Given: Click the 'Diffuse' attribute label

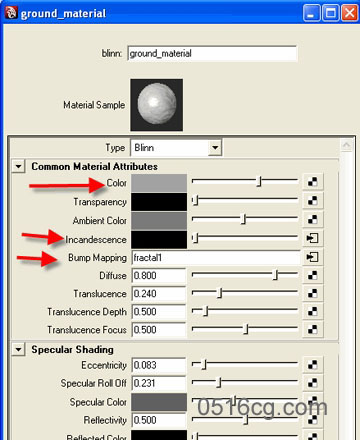Looking at the screenshot, I should point(113,276).
